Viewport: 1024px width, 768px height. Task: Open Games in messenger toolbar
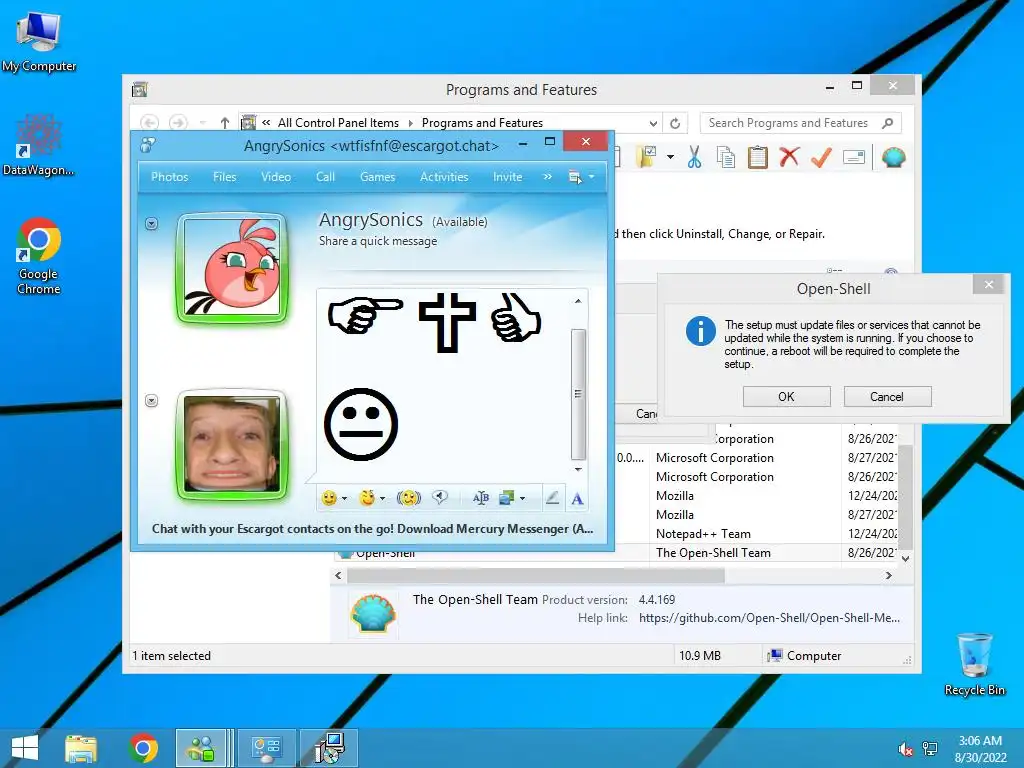tap(377, 177)
